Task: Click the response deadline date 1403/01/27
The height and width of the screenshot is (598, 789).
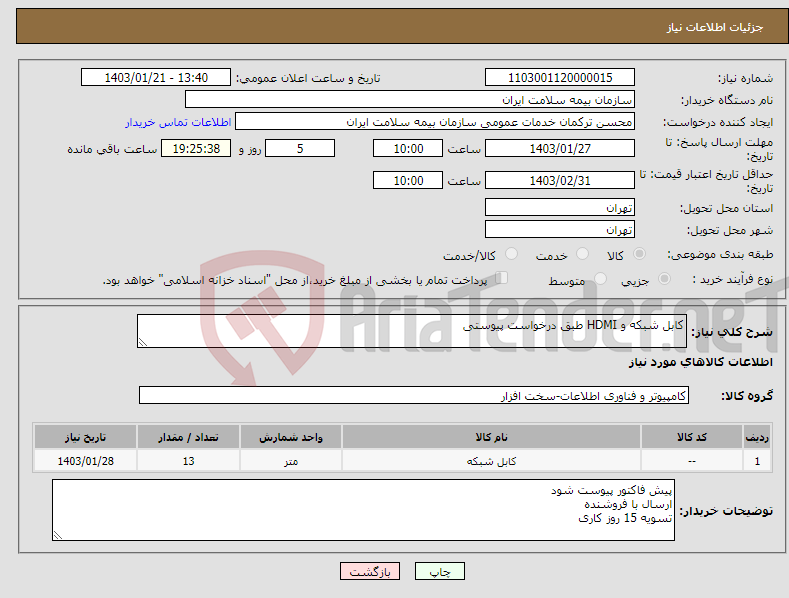Action: point(560,148)
